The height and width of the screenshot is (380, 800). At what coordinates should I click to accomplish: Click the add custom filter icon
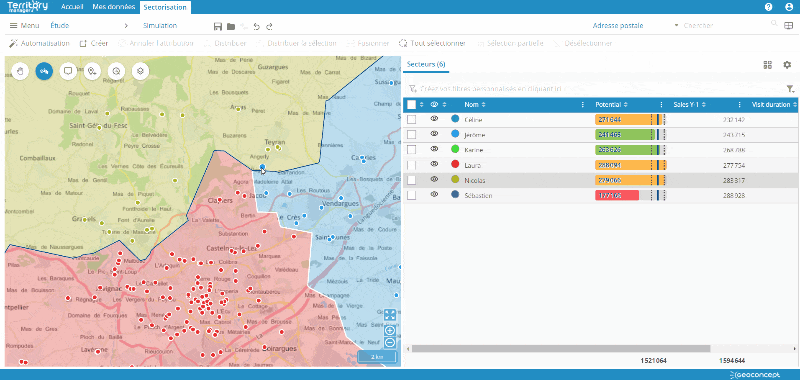[x=413, y=89]
